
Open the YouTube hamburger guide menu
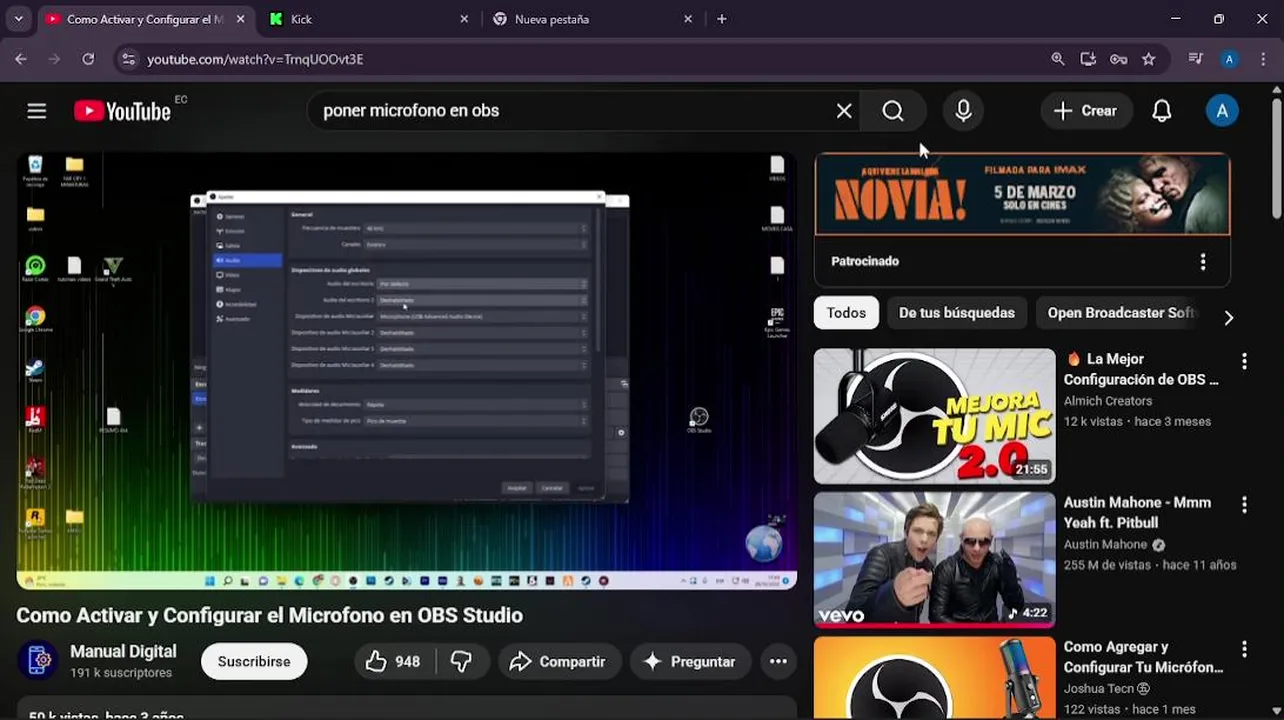(x=37, y=111)
